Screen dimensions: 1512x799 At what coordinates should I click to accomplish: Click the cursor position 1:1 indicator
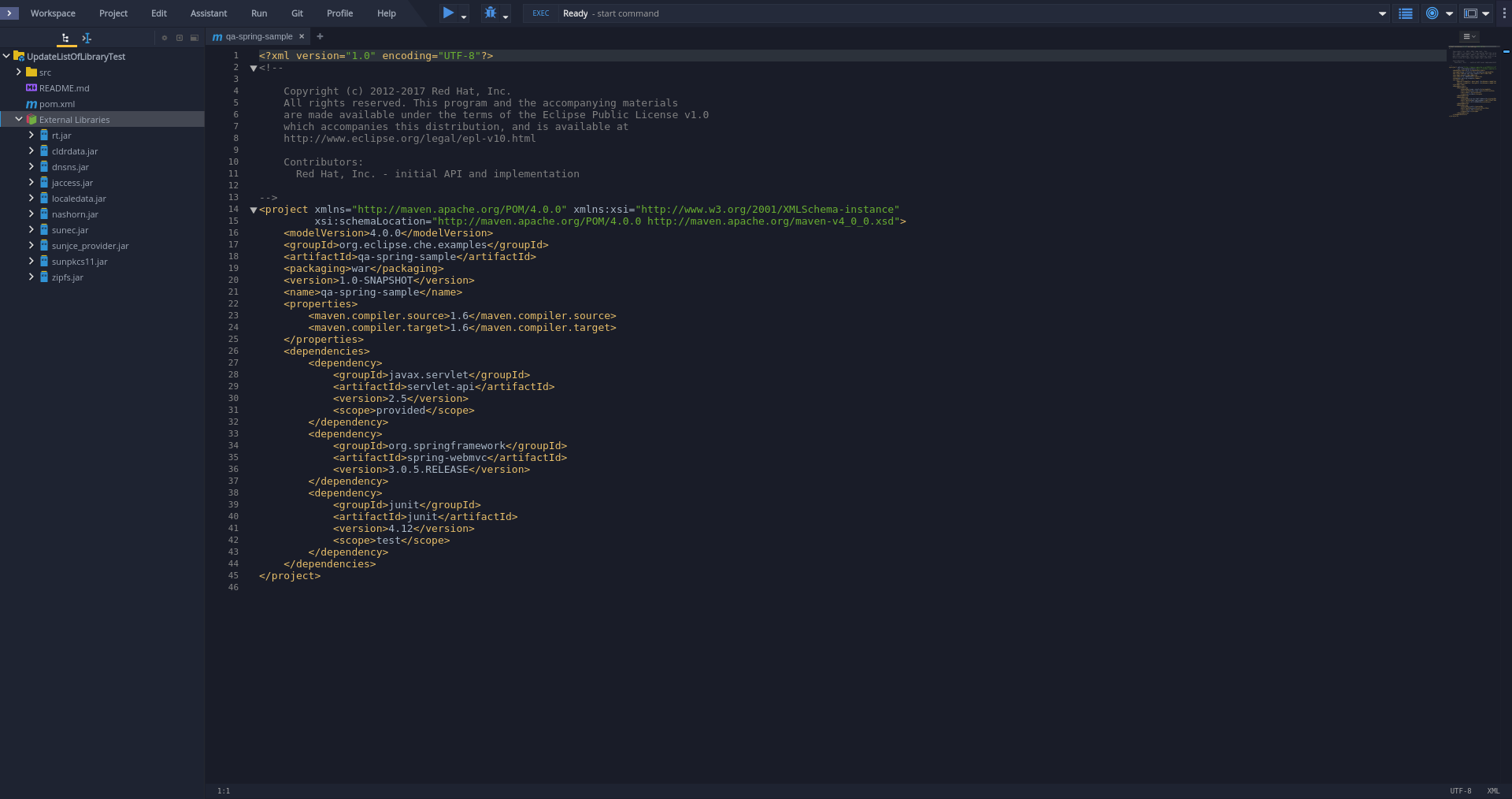click(x=224, y=790)
